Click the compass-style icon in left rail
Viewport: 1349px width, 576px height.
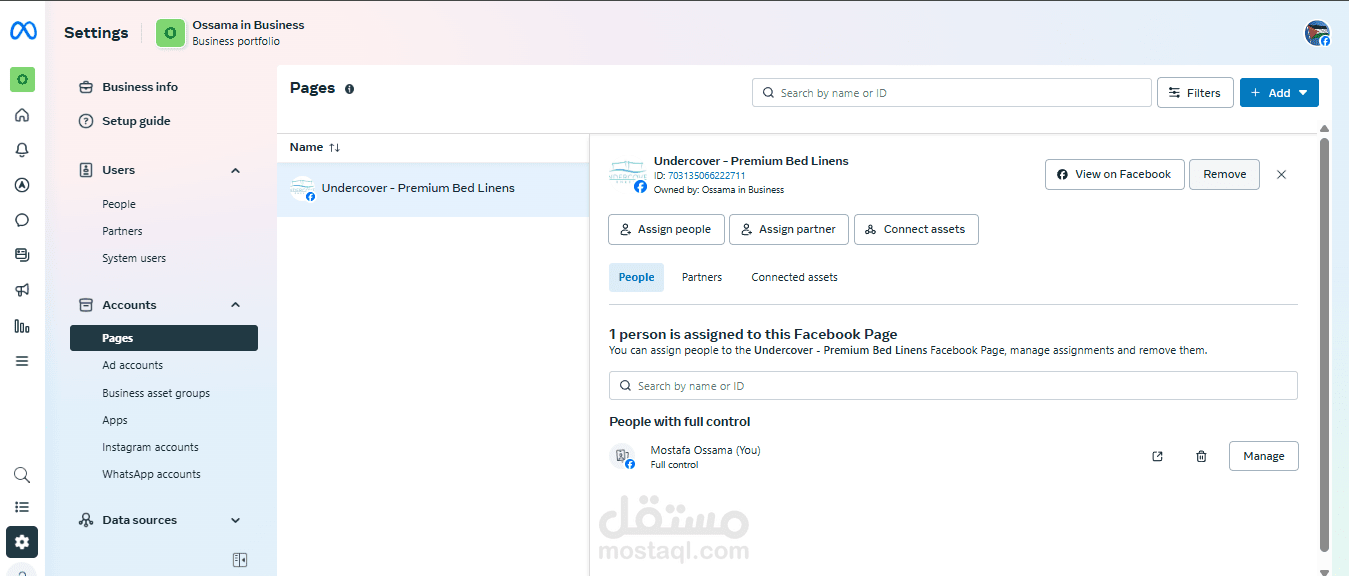pos(22,185)
